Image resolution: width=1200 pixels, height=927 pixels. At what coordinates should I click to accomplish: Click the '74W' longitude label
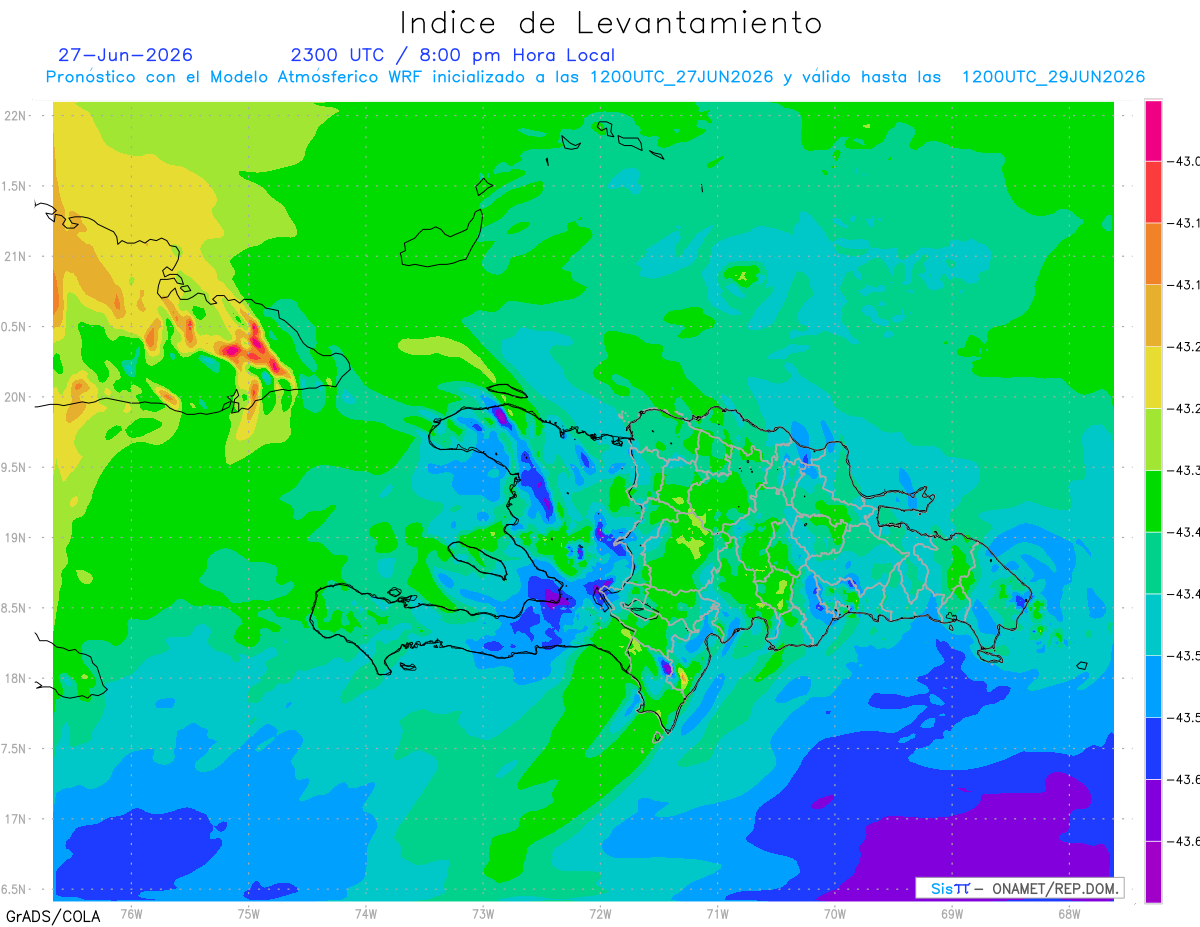(365, 913)
